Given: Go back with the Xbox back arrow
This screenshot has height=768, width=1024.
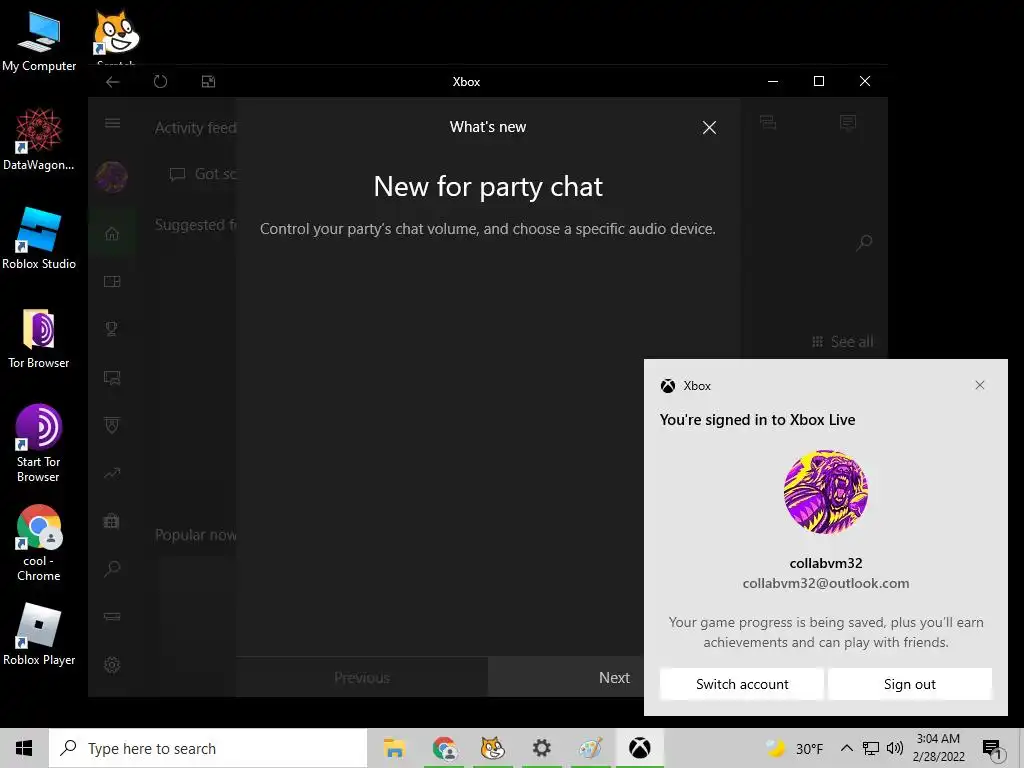Looking at the screenshot, I should click(x=112, y=82).
